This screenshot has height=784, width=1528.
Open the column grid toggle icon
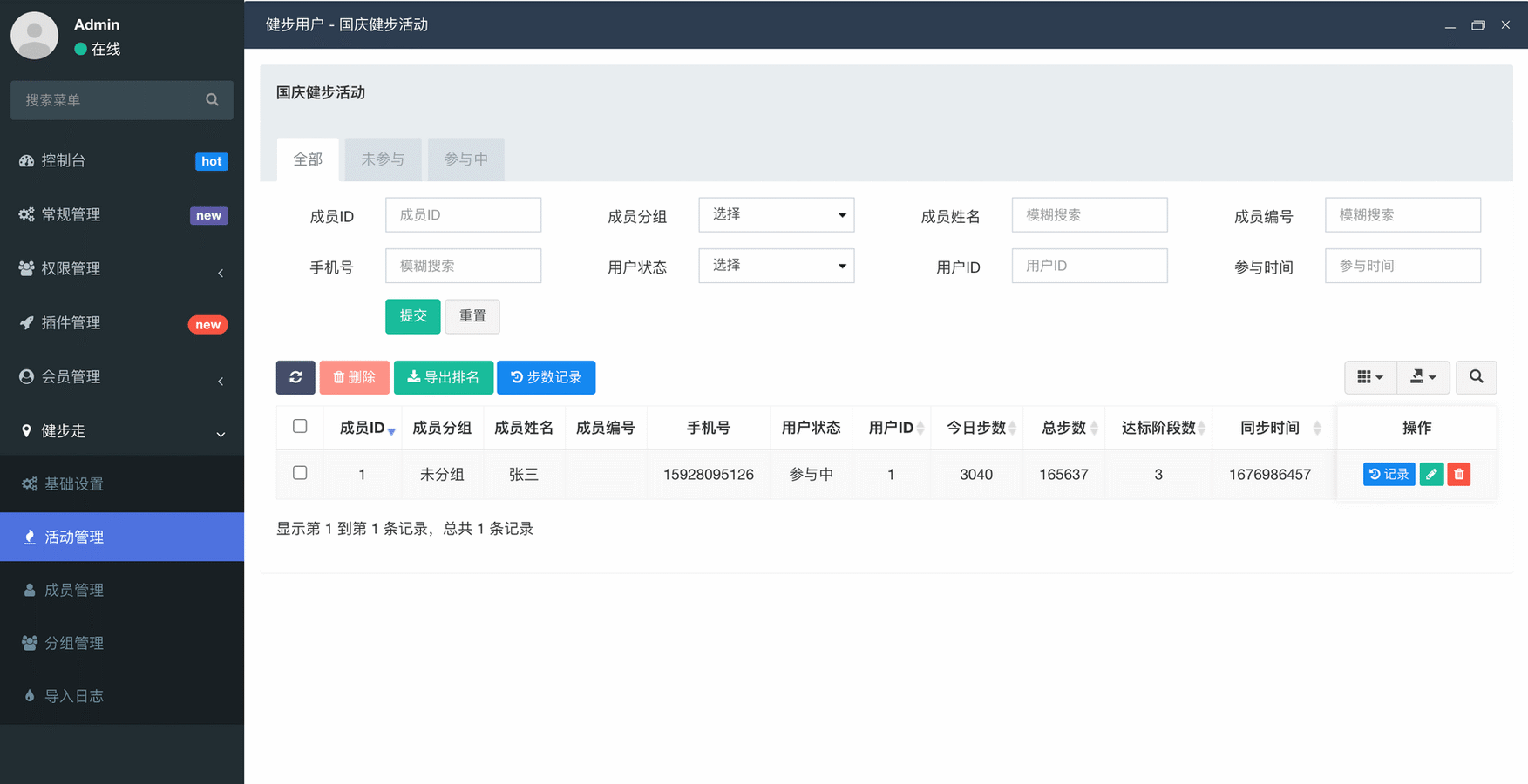[1369, 377]
